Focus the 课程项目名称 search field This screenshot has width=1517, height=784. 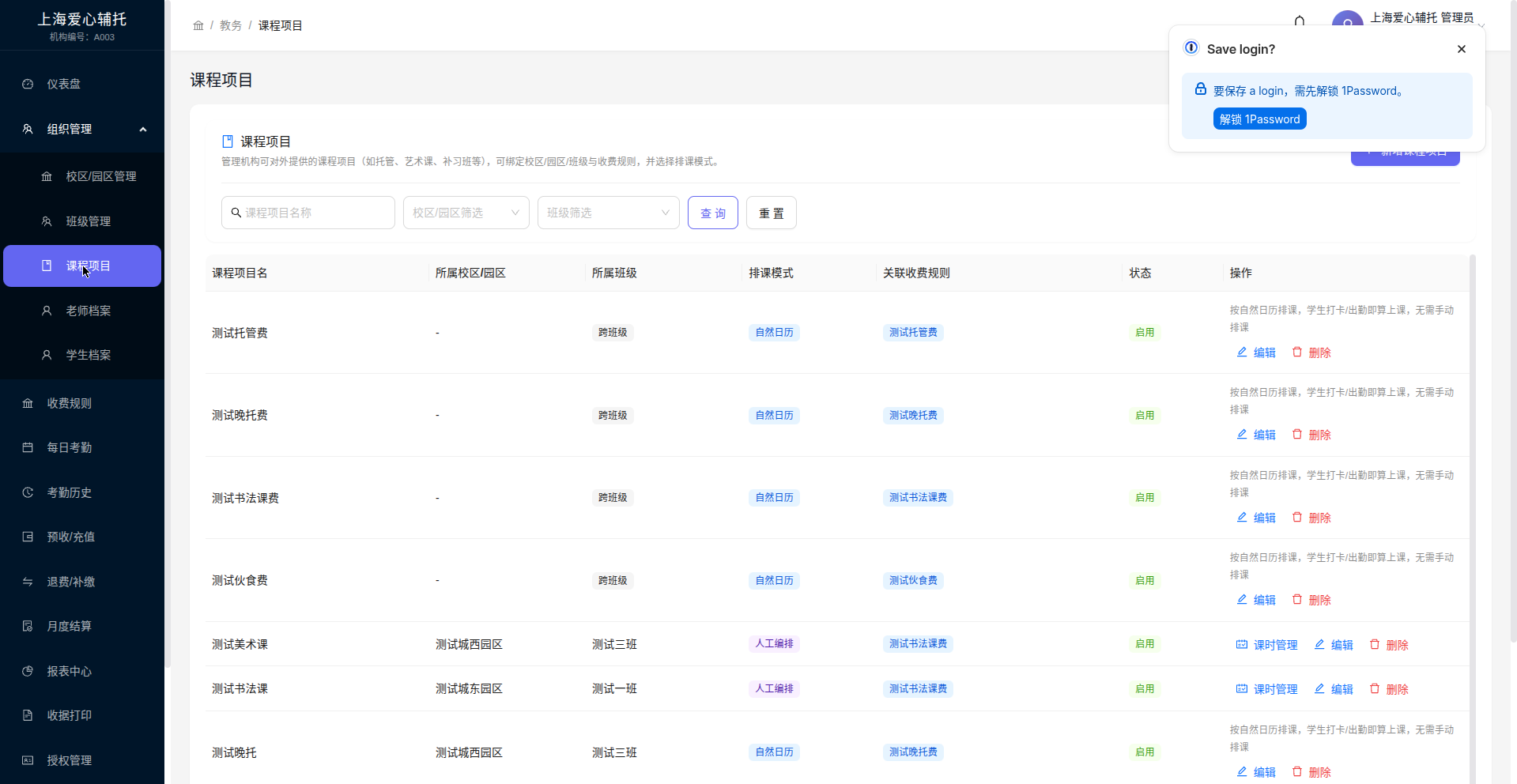308,213
